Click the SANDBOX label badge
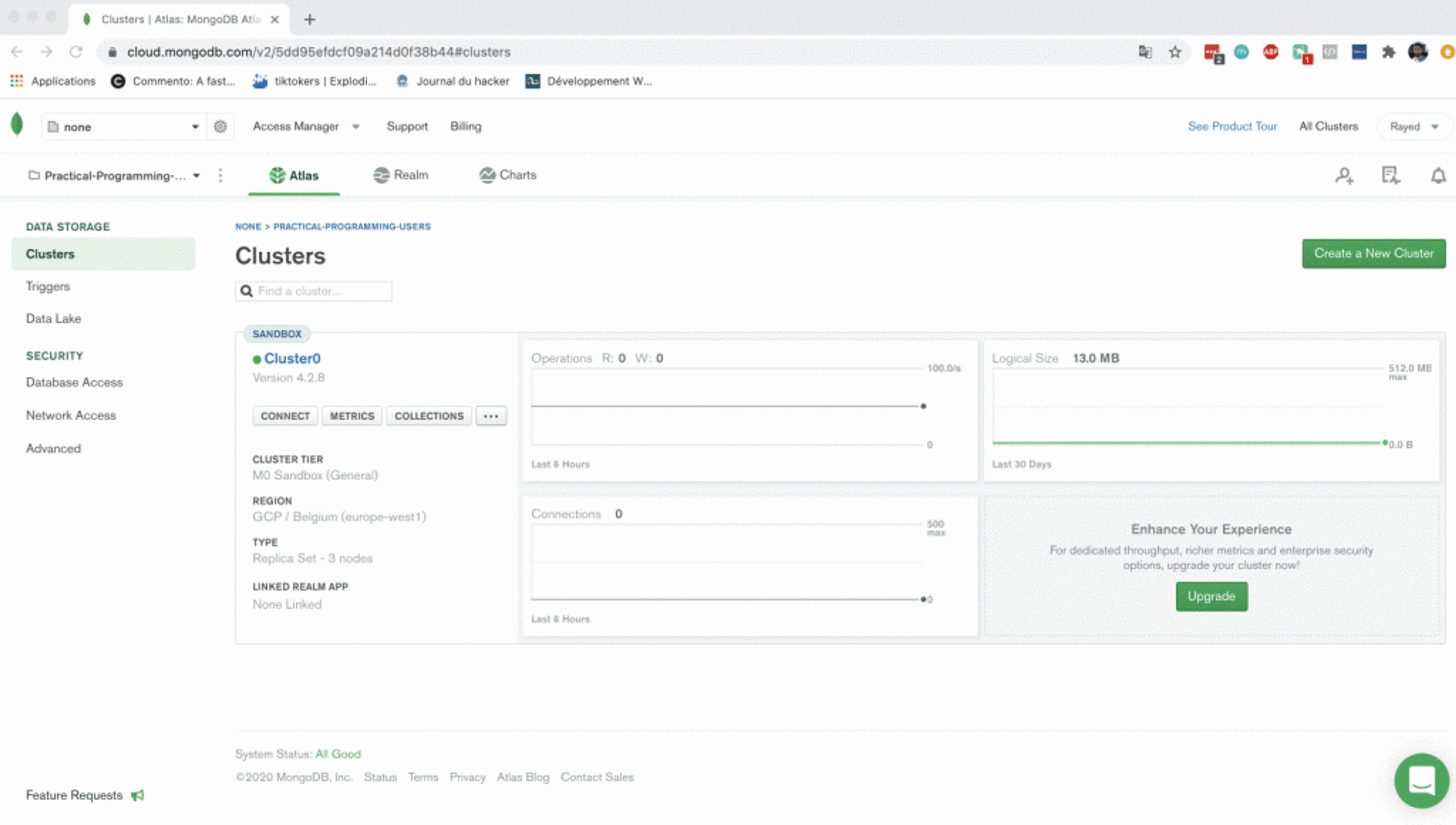 click(x=277, y=334)
